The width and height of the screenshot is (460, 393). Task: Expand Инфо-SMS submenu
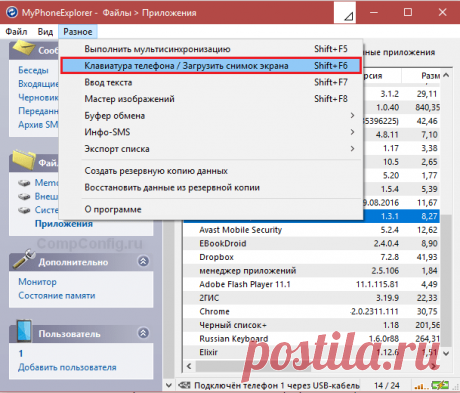click(211, 132)
